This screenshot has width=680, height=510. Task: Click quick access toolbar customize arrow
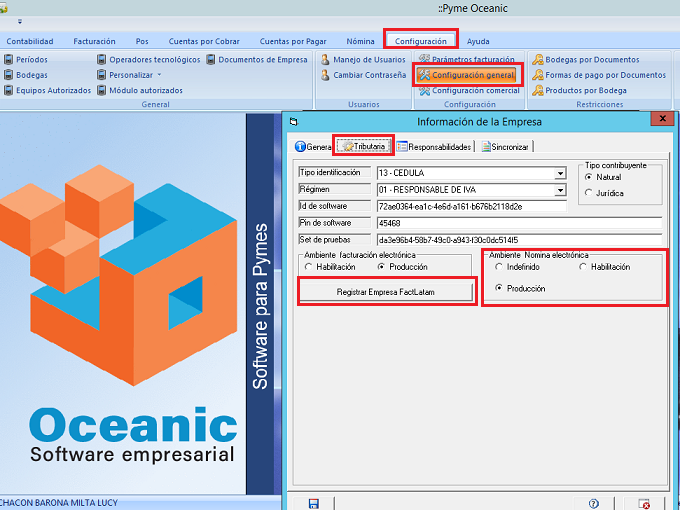pos(20,21)
